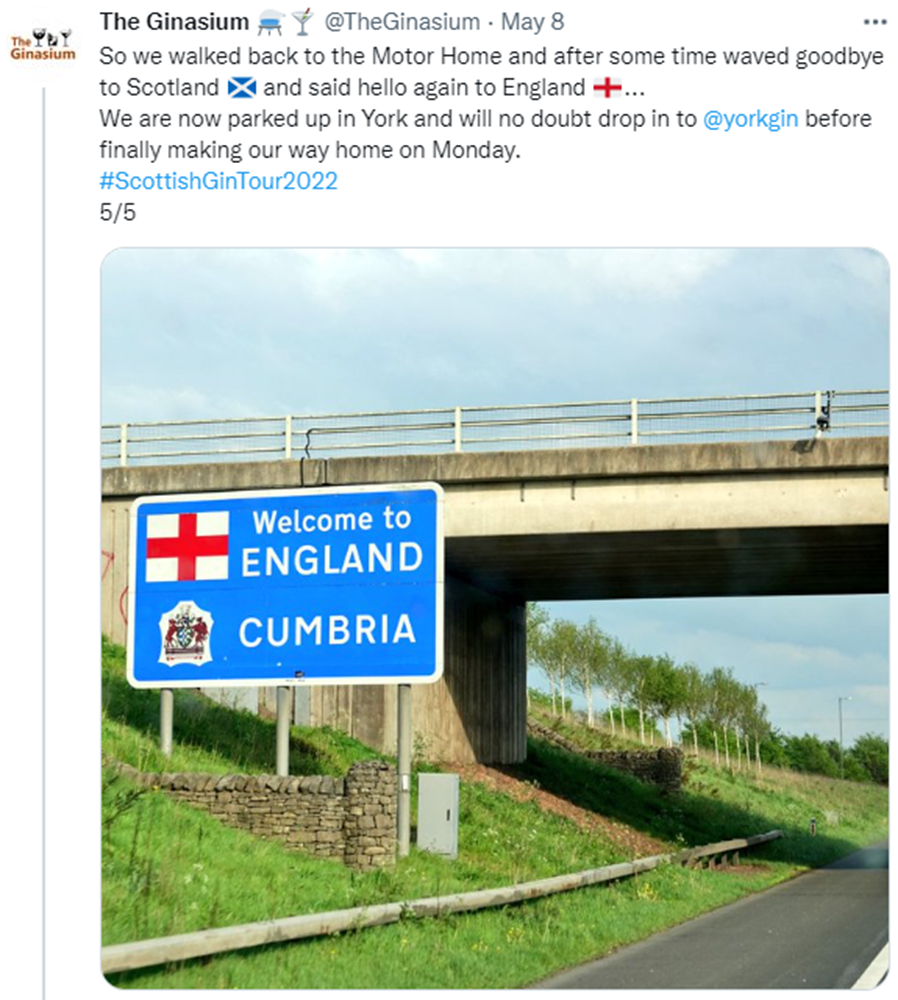The width and height of the screenshot is (898, 1000).
Task: Click the blue-grey emoji right after the display name
Action: tap(271, 21)
